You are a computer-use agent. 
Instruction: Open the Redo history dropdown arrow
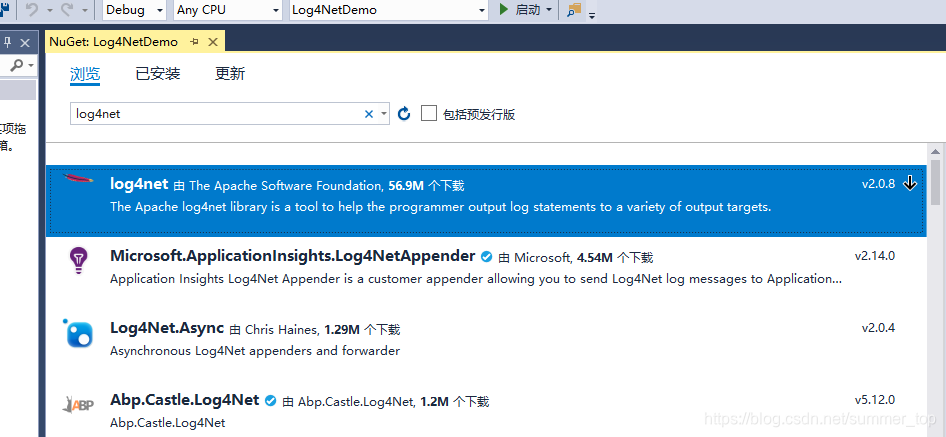click(84, 11)
